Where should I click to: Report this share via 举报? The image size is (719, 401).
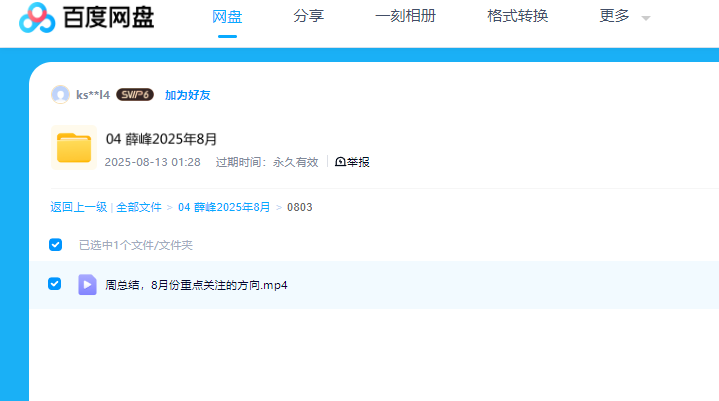(352, 162)
